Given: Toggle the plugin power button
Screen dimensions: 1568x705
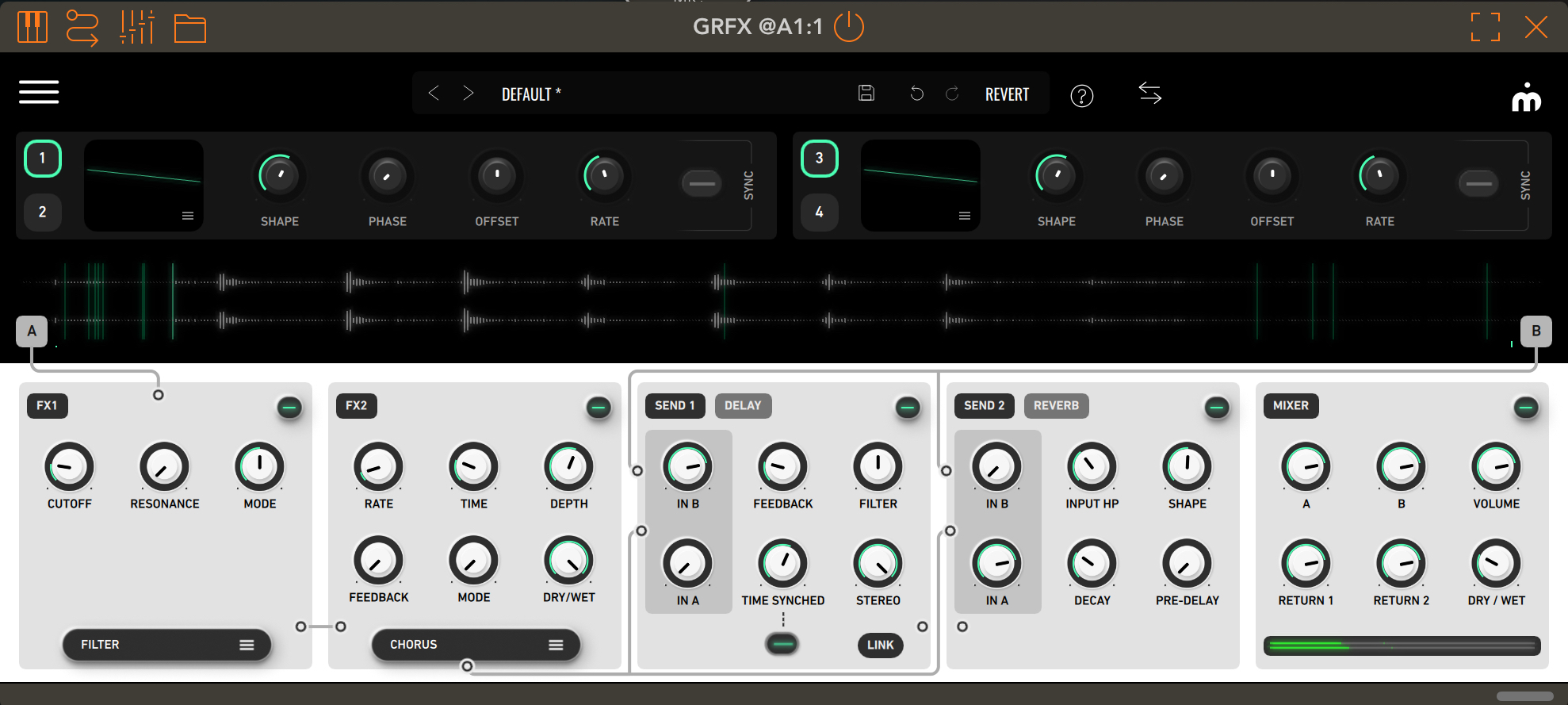Looking at the screenshot, I should click(x=849, y=27).
